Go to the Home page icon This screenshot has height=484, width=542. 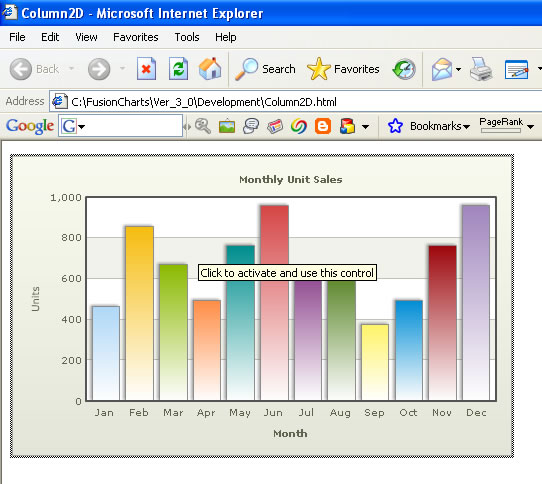(210, 68)
